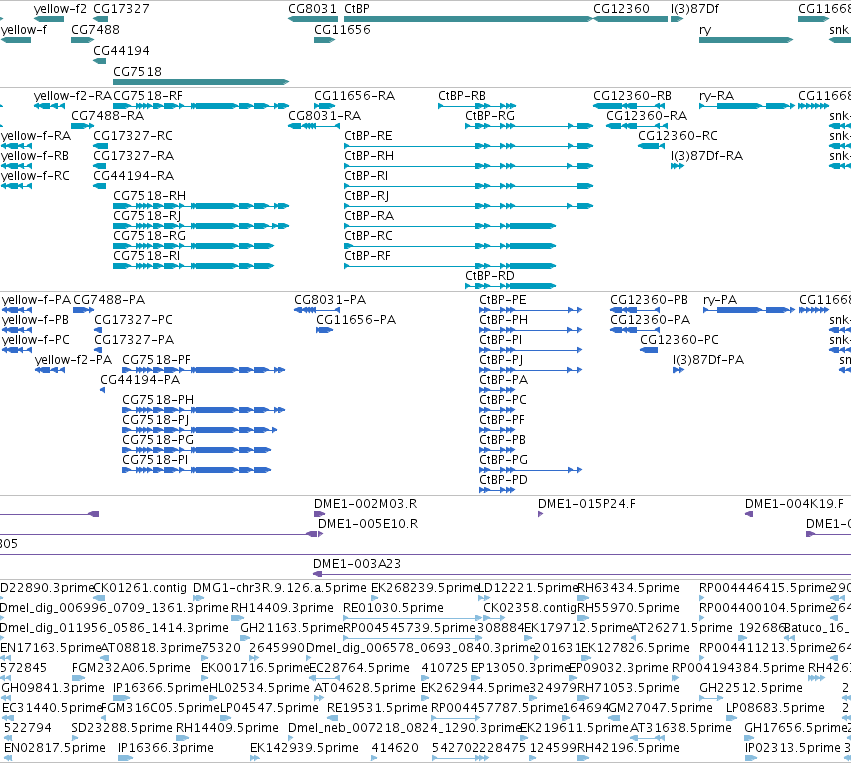Click transcript label CG44194-RA
The image size is (851, 763).
click(x=134, y=176)
